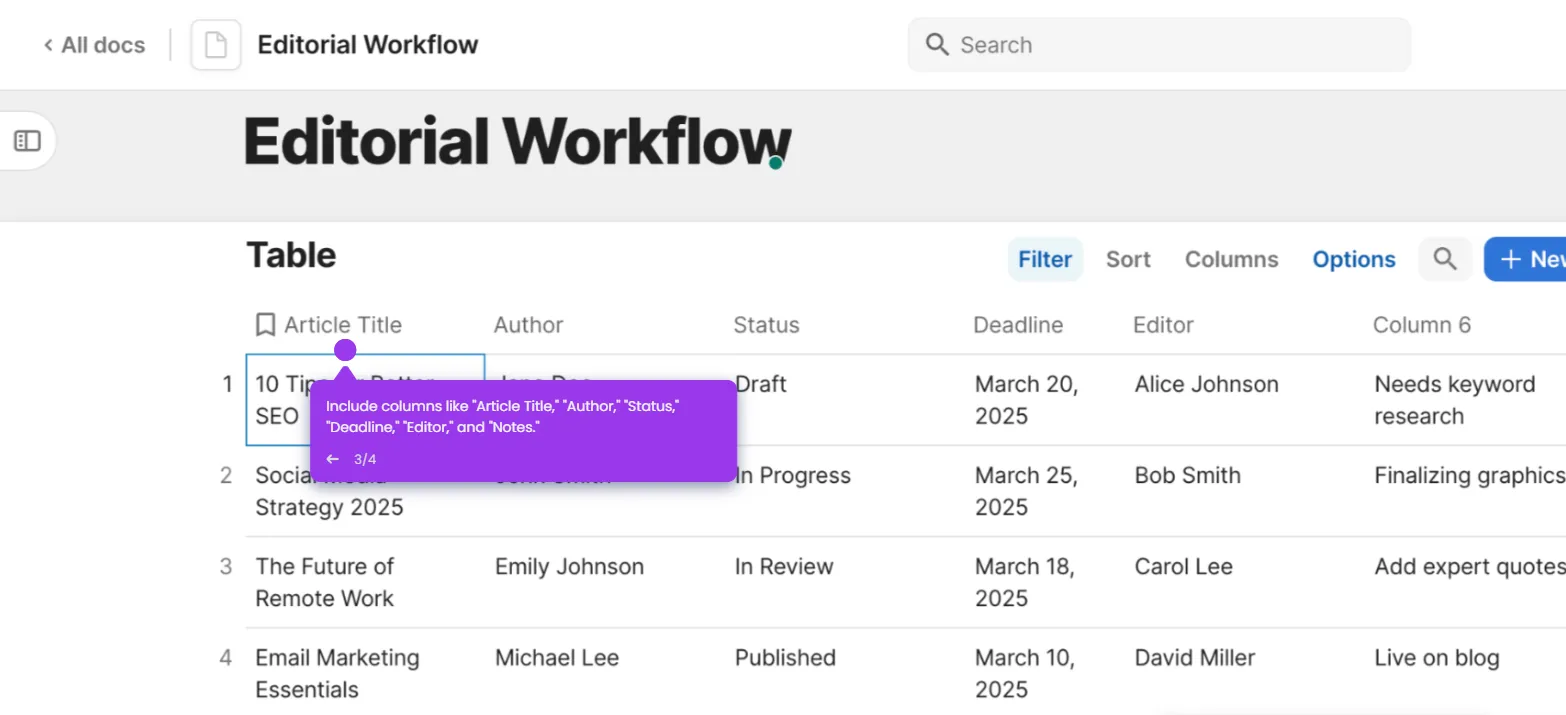Select row number 3
The height and width of the screenshot is (715, 1566).
(226, 566)
